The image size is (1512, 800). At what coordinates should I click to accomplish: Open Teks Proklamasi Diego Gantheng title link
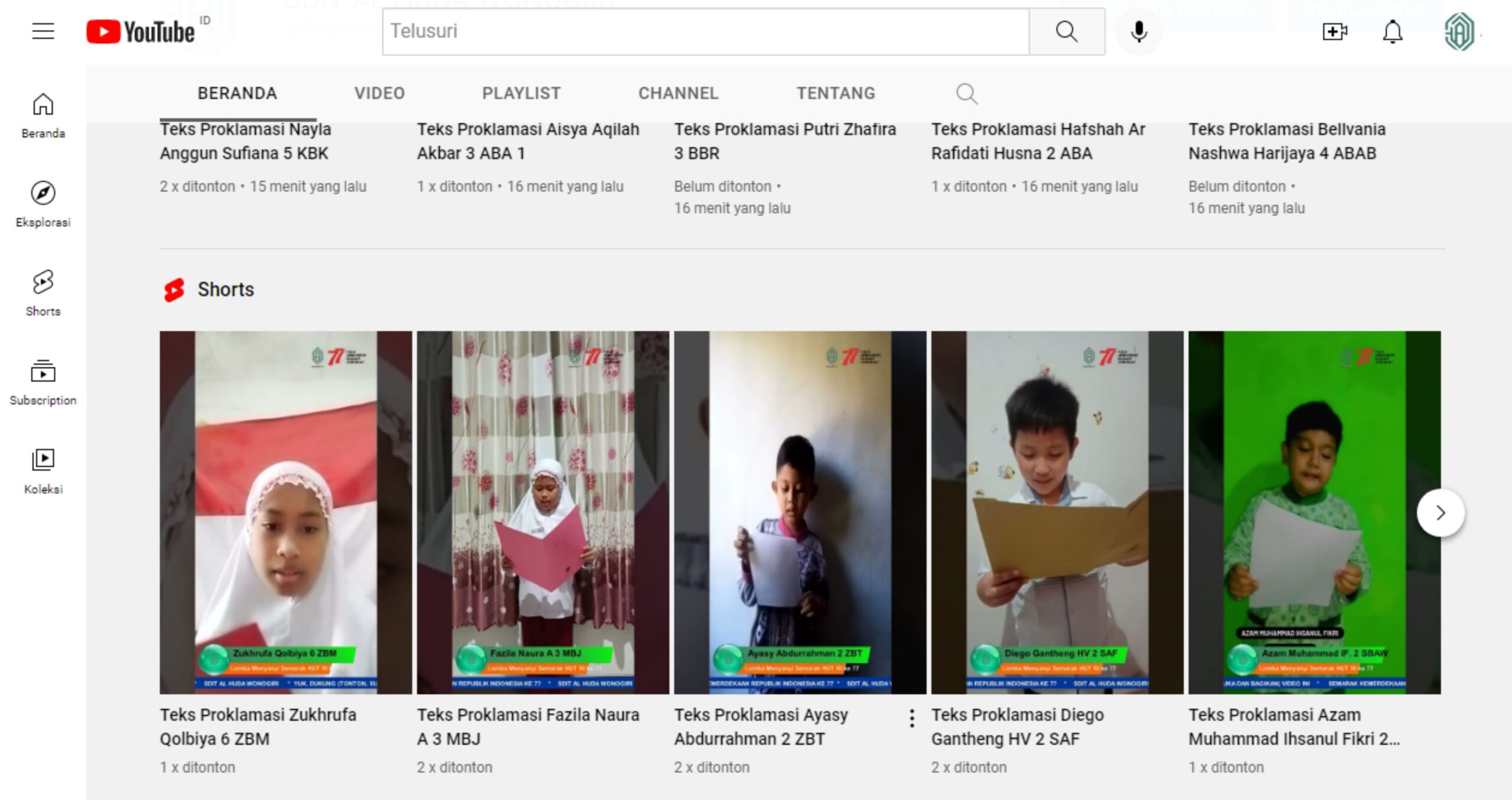click(1017, 726)
